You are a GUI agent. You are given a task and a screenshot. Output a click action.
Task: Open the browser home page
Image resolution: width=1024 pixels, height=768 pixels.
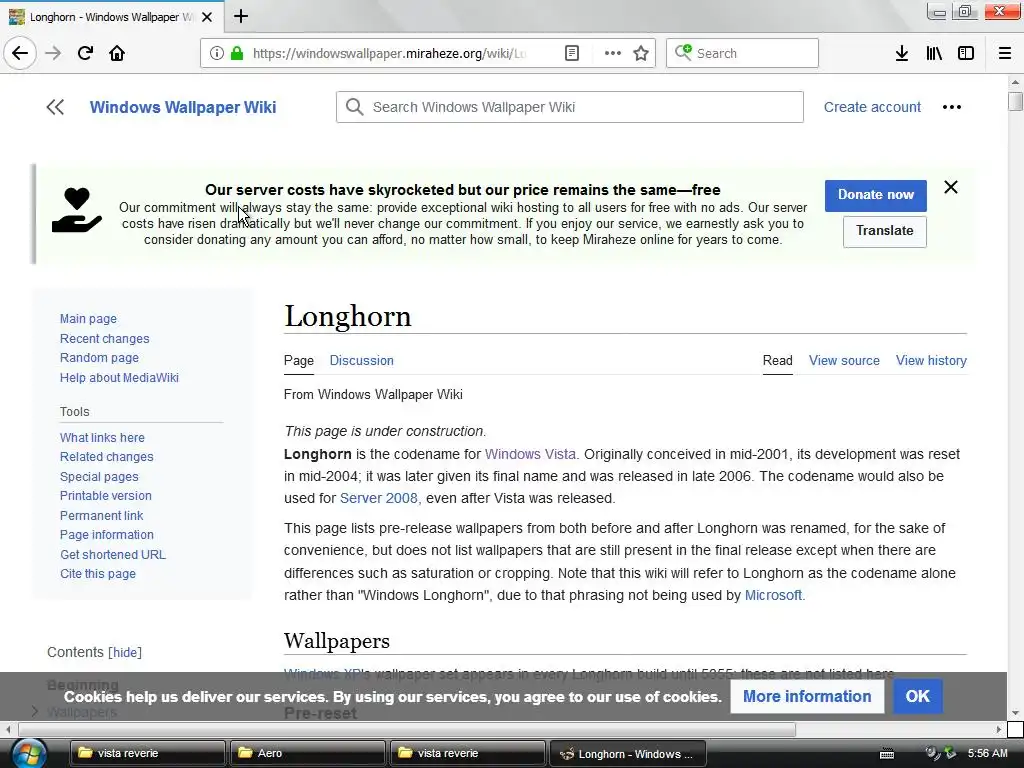117,53
